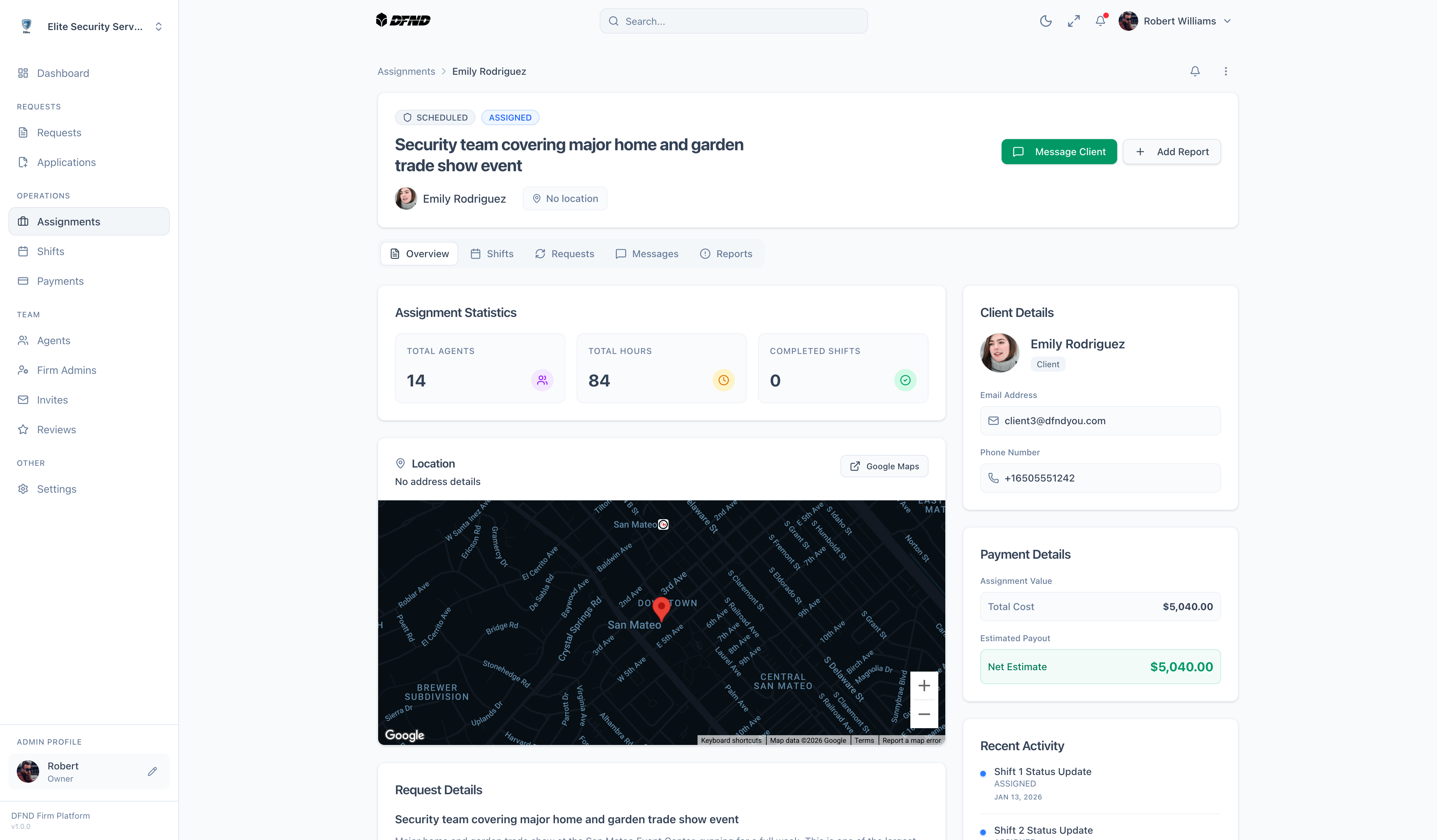Screen dimensions: 1437x840
Task: Open location in Google Maps
Action: pos(884,466)
